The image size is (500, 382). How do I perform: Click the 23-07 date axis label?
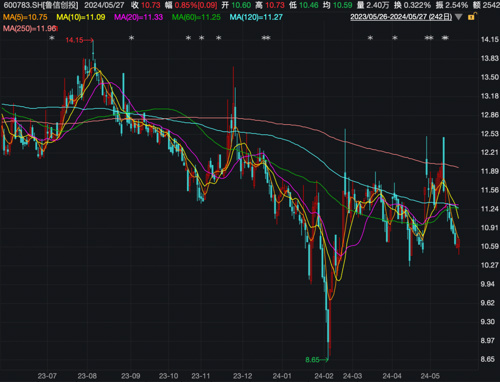[x=47, y=376]
